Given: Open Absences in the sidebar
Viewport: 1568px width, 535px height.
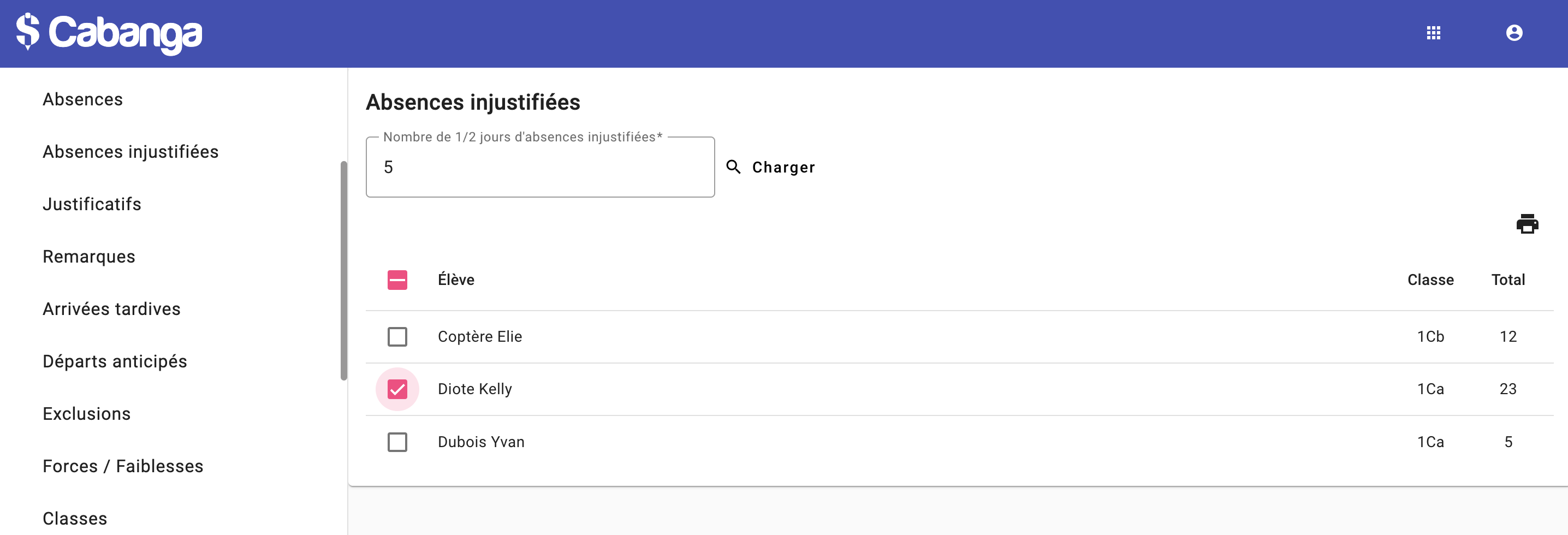Looking at the screenshot, I should 83,99.
